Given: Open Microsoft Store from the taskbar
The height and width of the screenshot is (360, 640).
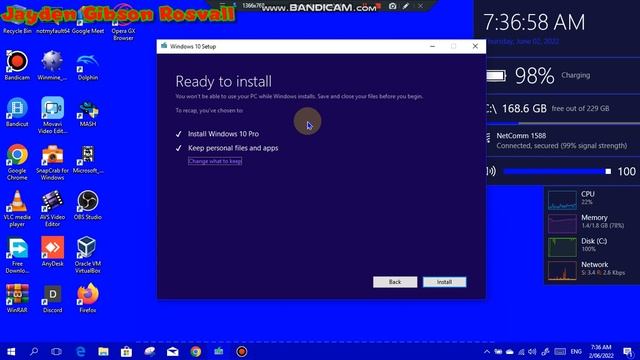Looking at the screenshot, I should coord(126,351).
